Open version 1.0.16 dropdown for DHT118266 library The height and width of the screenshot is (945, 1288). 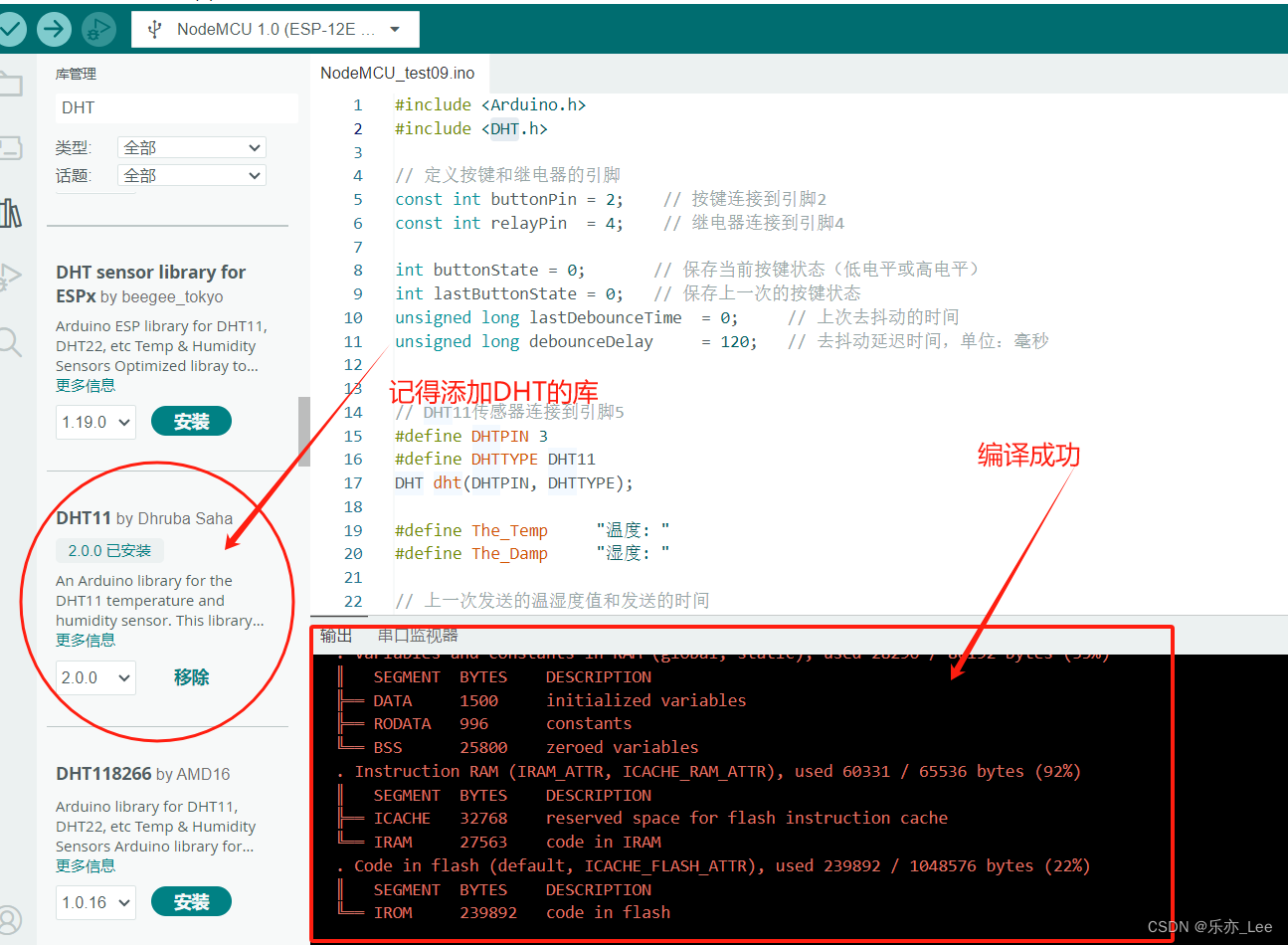tap(95, 902)
